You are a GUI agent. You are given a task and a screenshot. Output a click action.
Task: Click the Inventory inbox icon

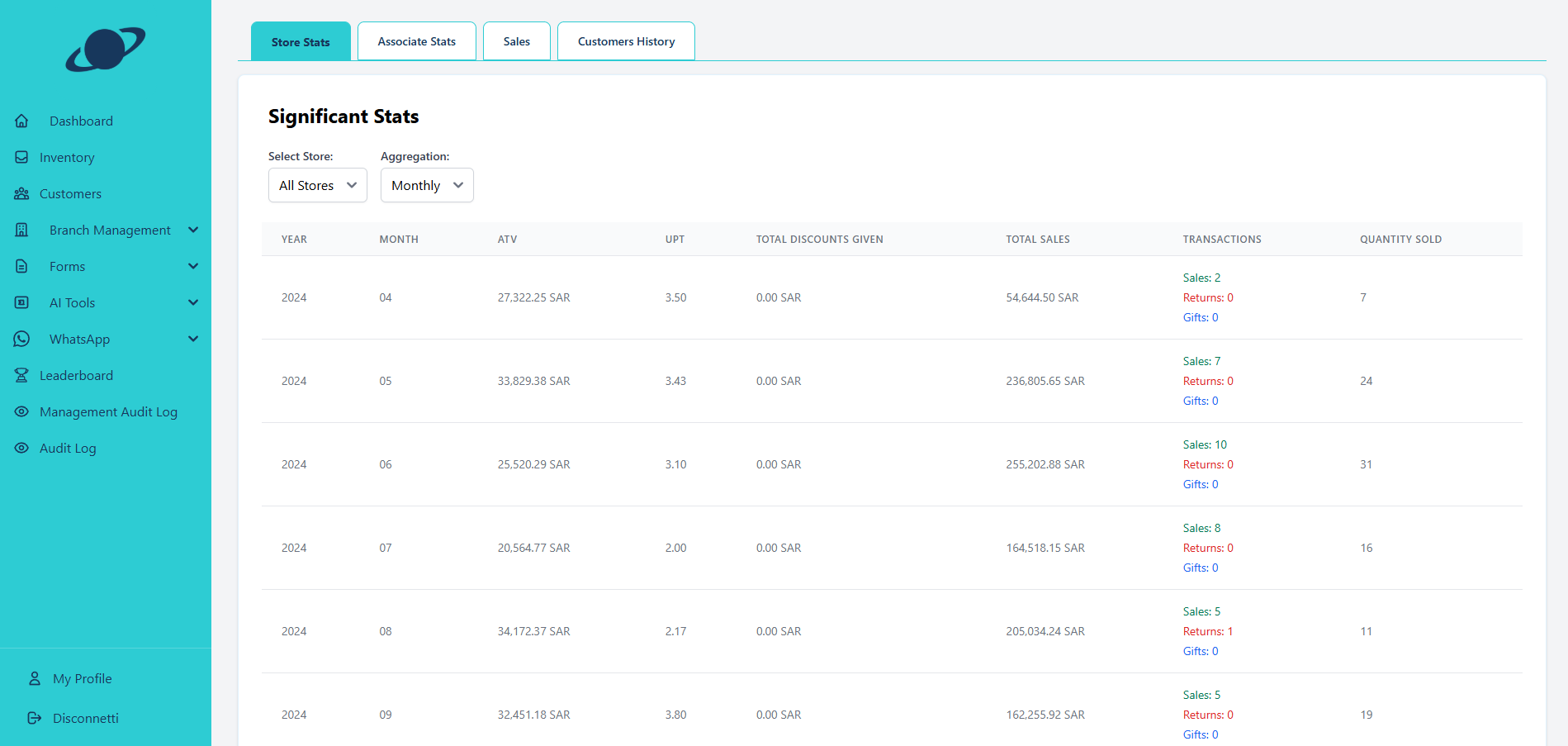click(x=22, y=157)
